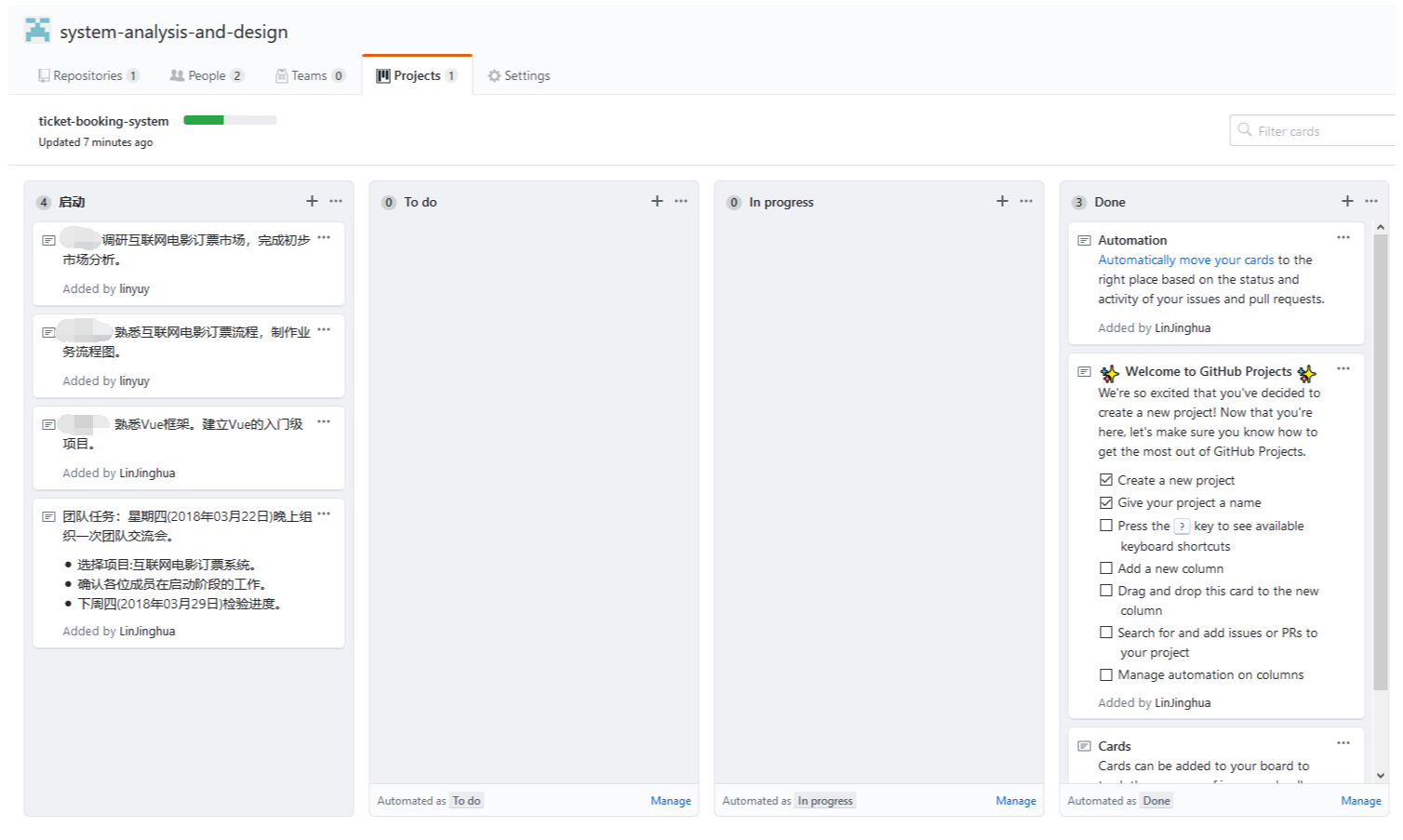Click the organization avatar icon
The height and width of the screenshot is (840, 1403).
click(38, 30)
